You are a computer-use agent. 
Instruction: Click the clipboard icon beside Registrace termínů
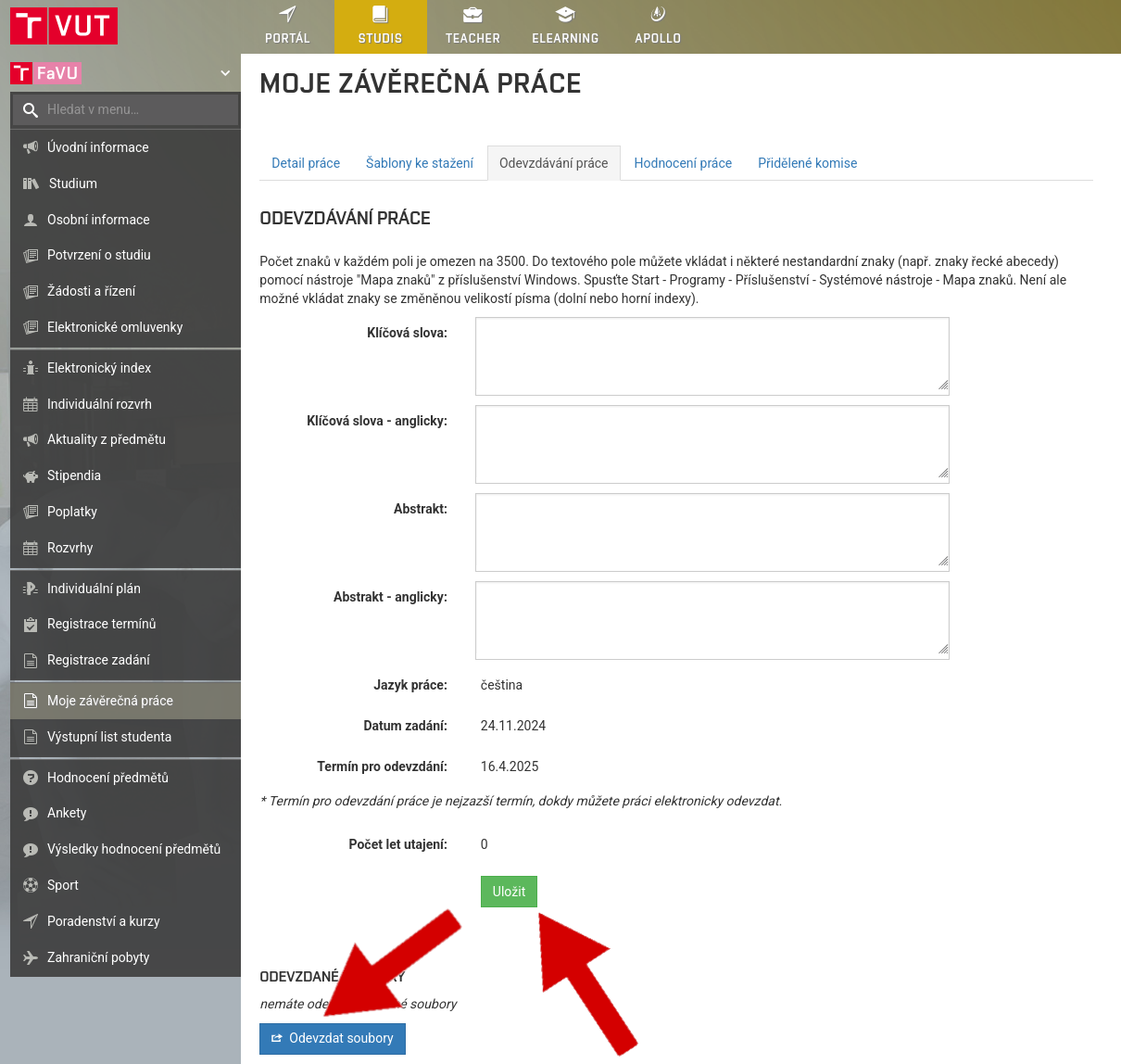tap(31, 624)
